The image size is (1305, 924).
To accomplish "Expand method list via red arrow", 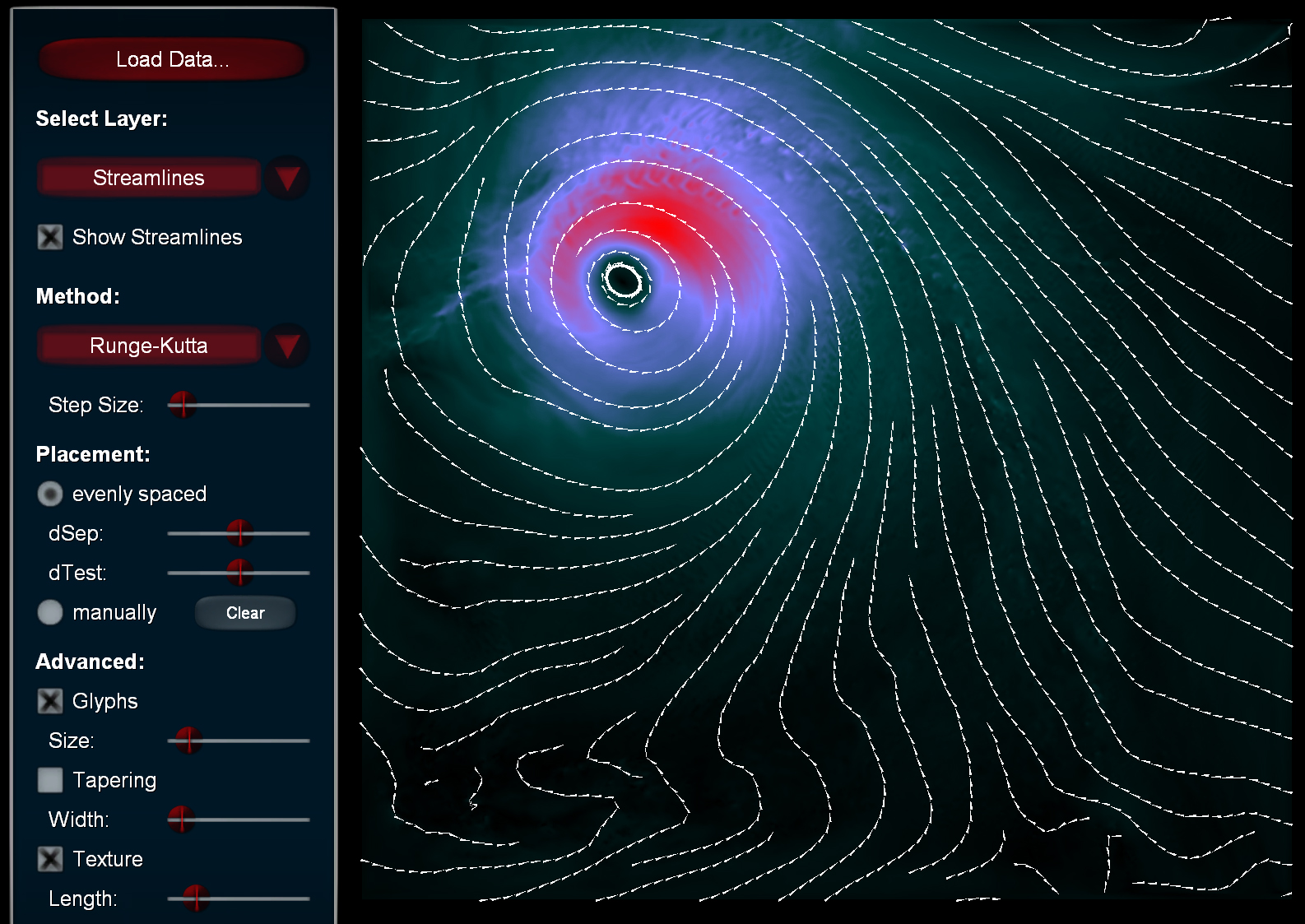I will coord(287,346).
